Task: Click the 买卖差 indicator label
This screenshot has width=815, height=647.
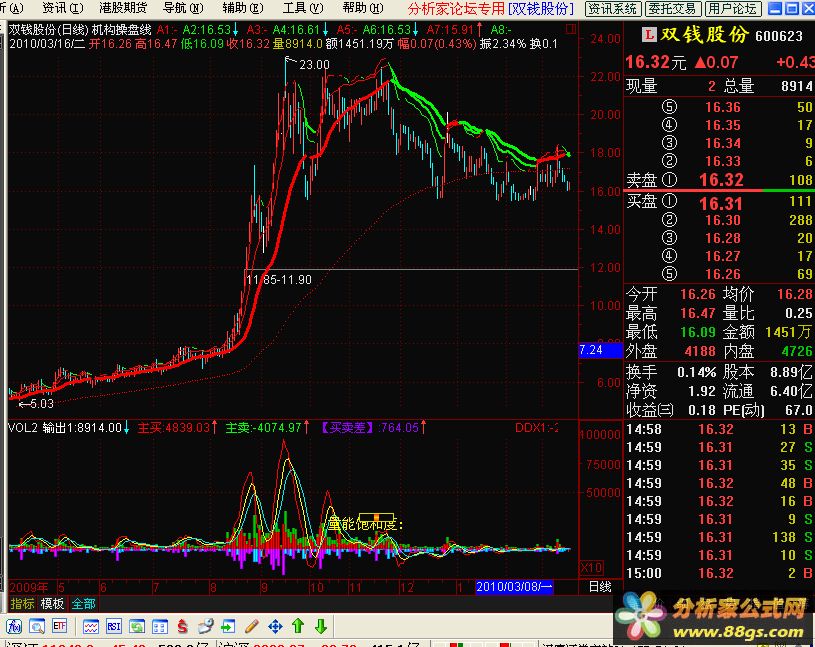Action: pyautogui.click(x=348, y=428)
